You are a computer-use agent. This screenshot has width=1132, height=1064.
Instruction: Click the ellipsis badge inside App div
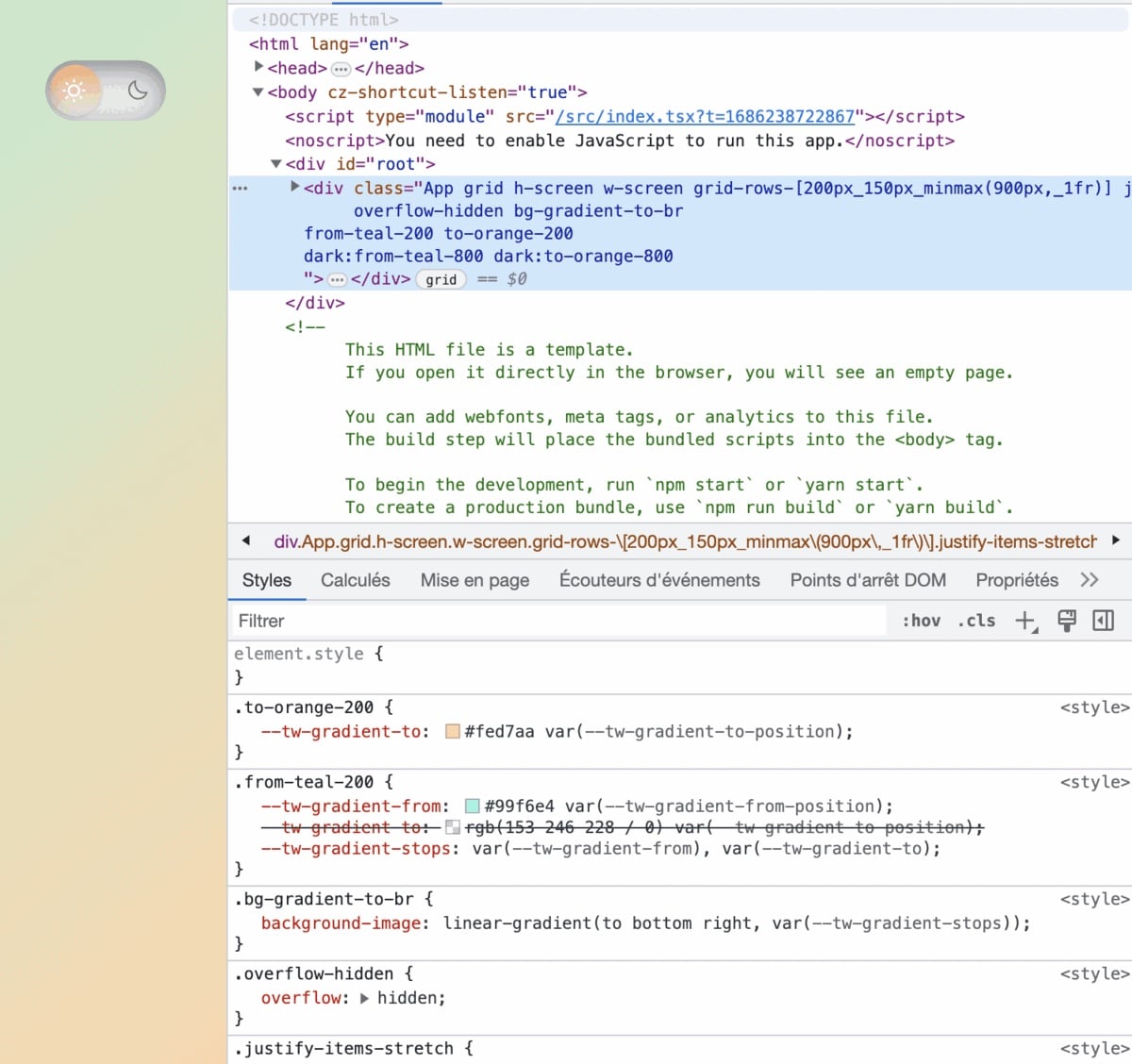coord(337,279)
